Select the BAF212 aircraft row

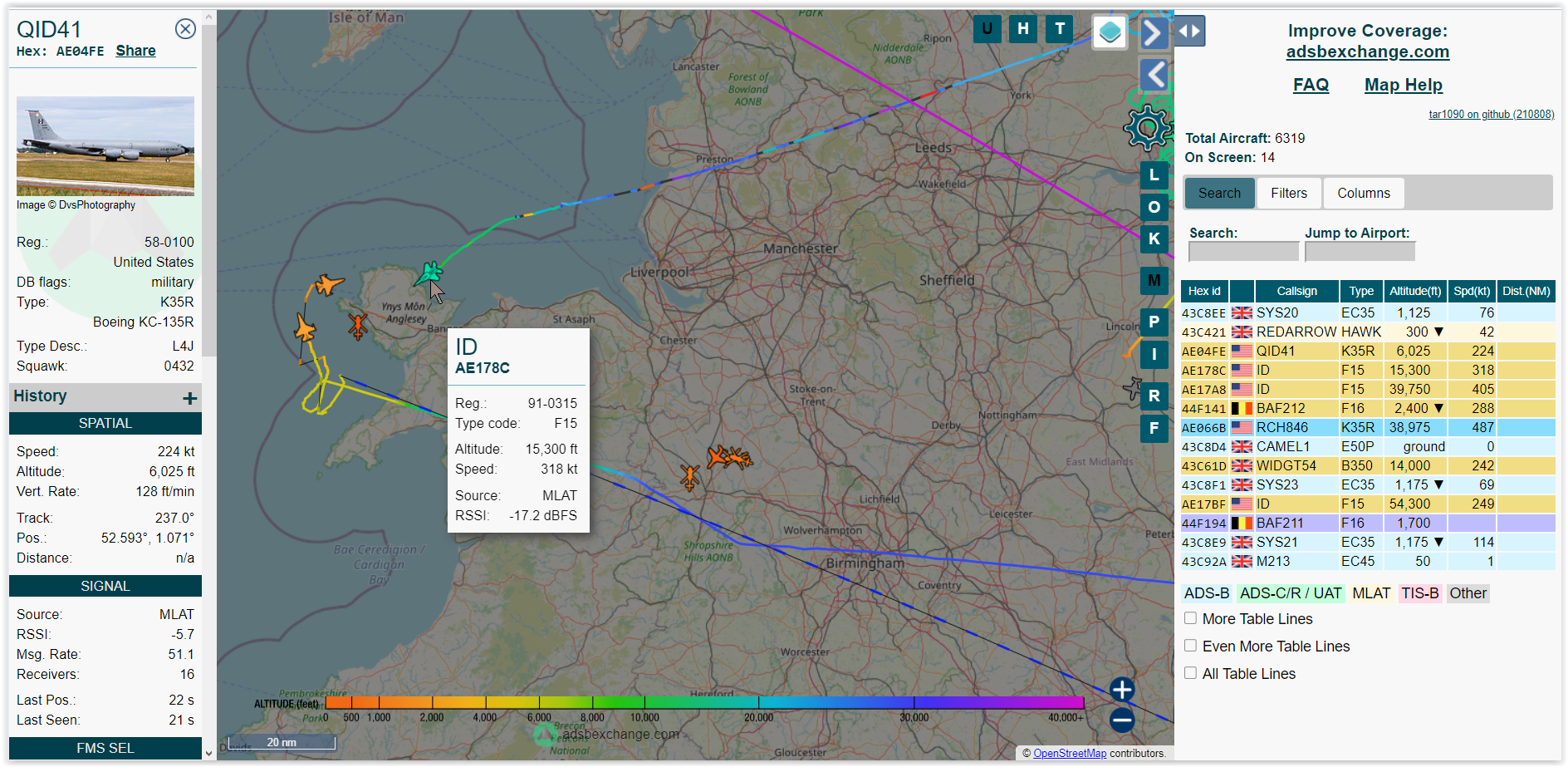[x=1368, y=408]
